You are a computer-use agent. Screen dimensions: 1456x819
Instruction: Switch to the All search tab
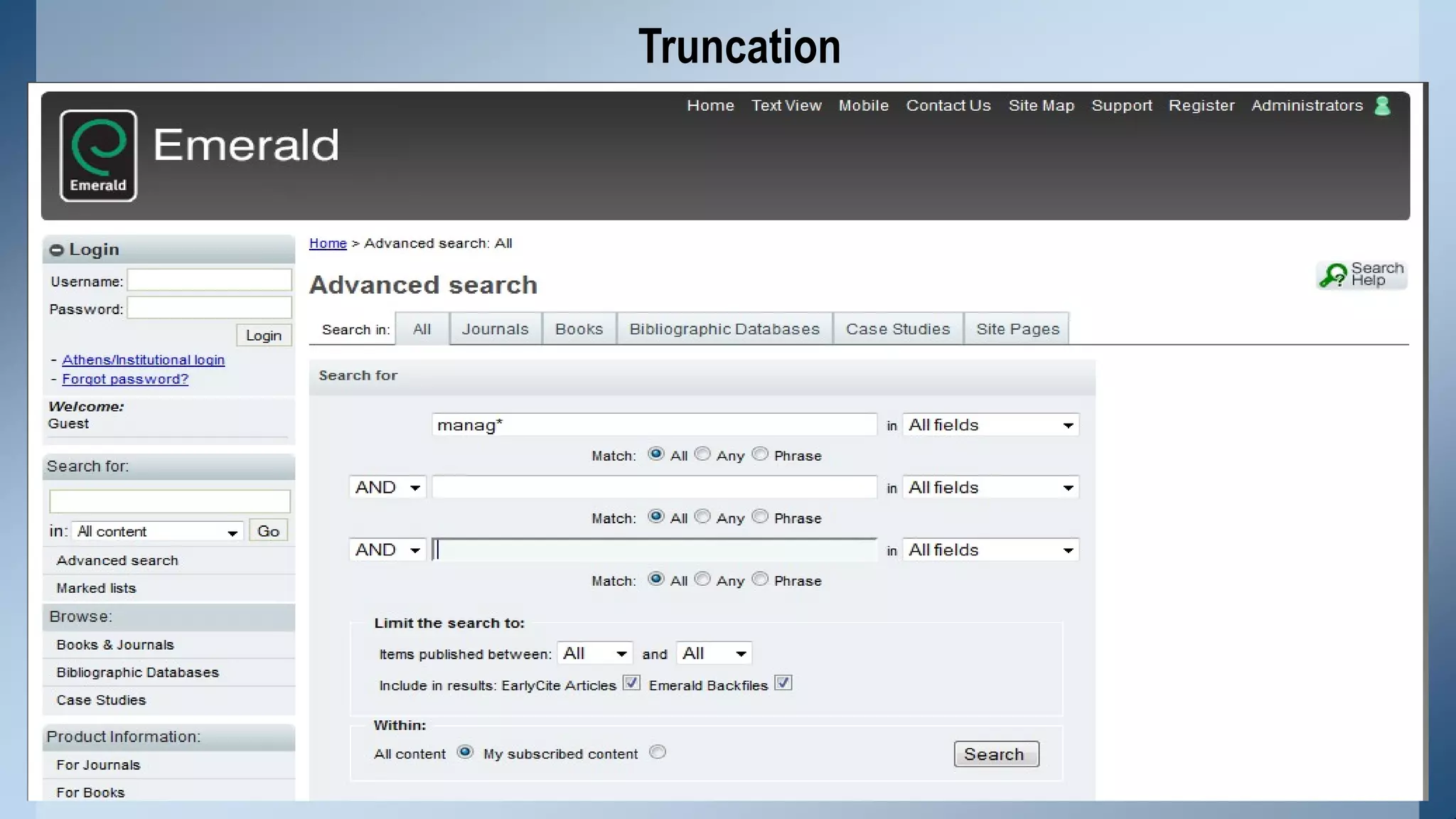[x=422, y=329]
